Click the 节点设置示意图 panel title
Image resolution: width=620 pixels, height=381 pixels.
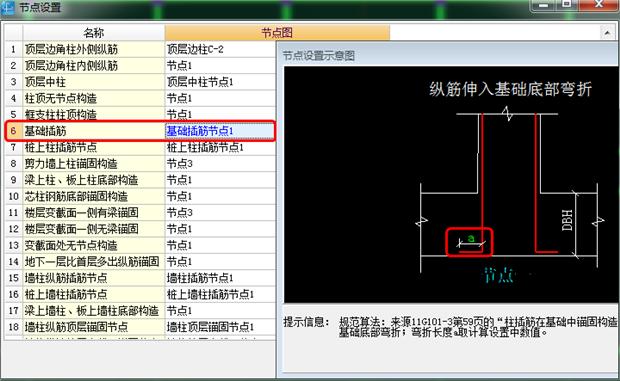tap(319, 56)
